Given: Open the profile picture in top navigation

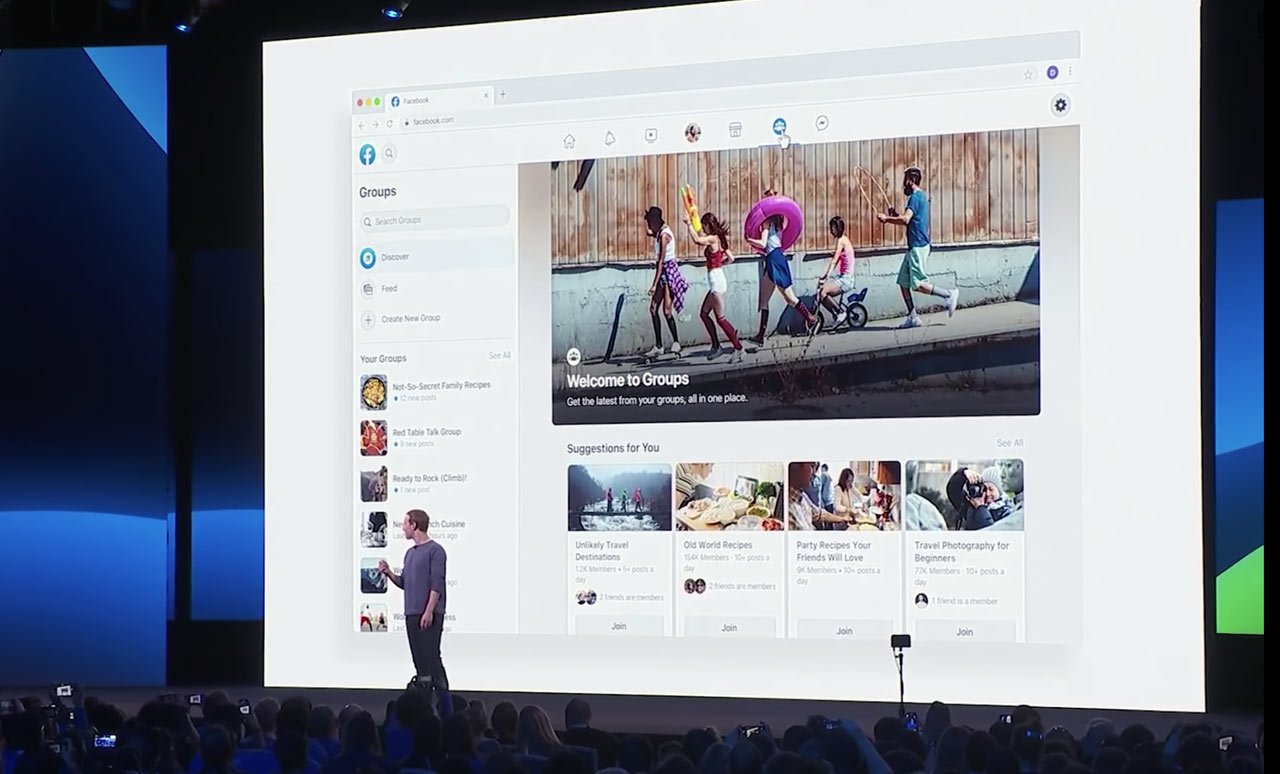Looking at the screenshot, I should click(692, 132).
